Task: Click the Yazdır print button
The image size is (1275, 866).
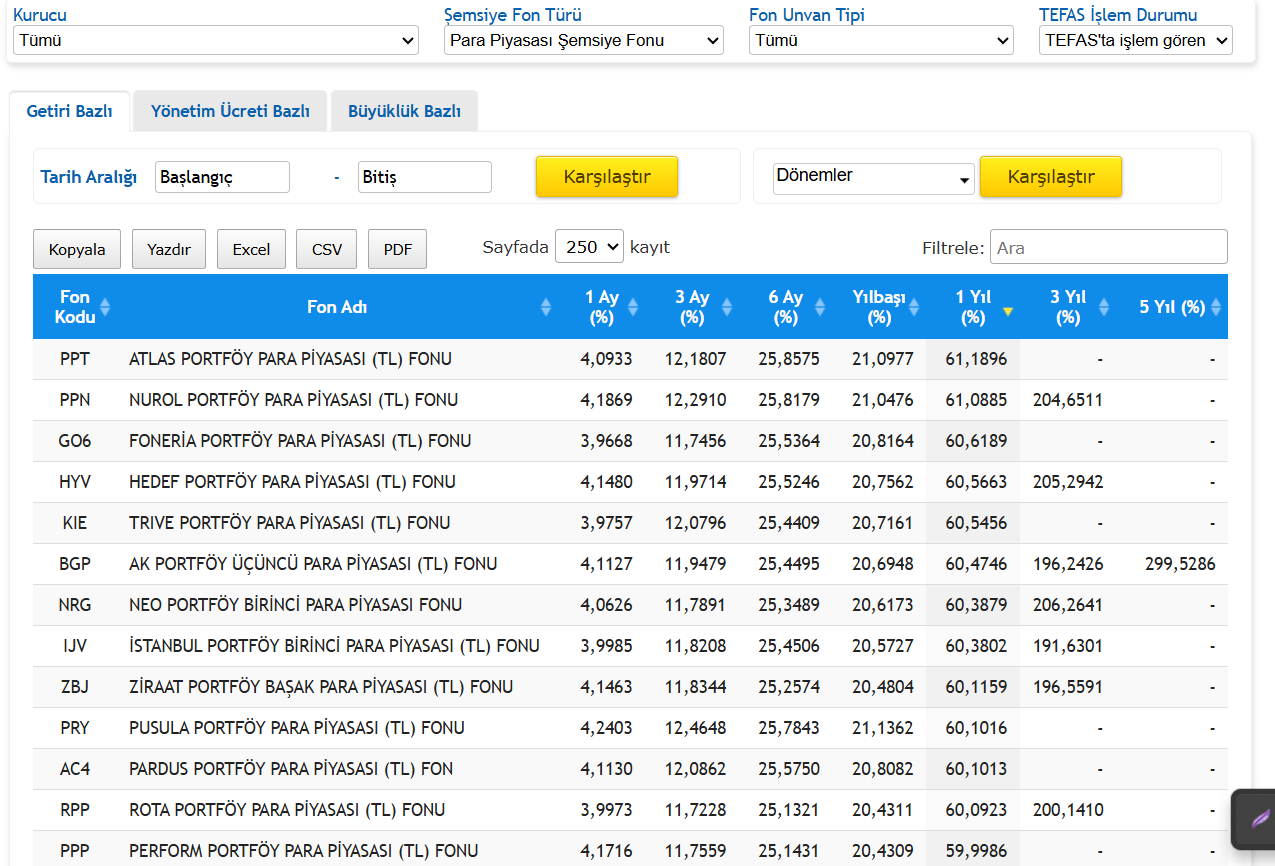Action: (x=169, y=249)
